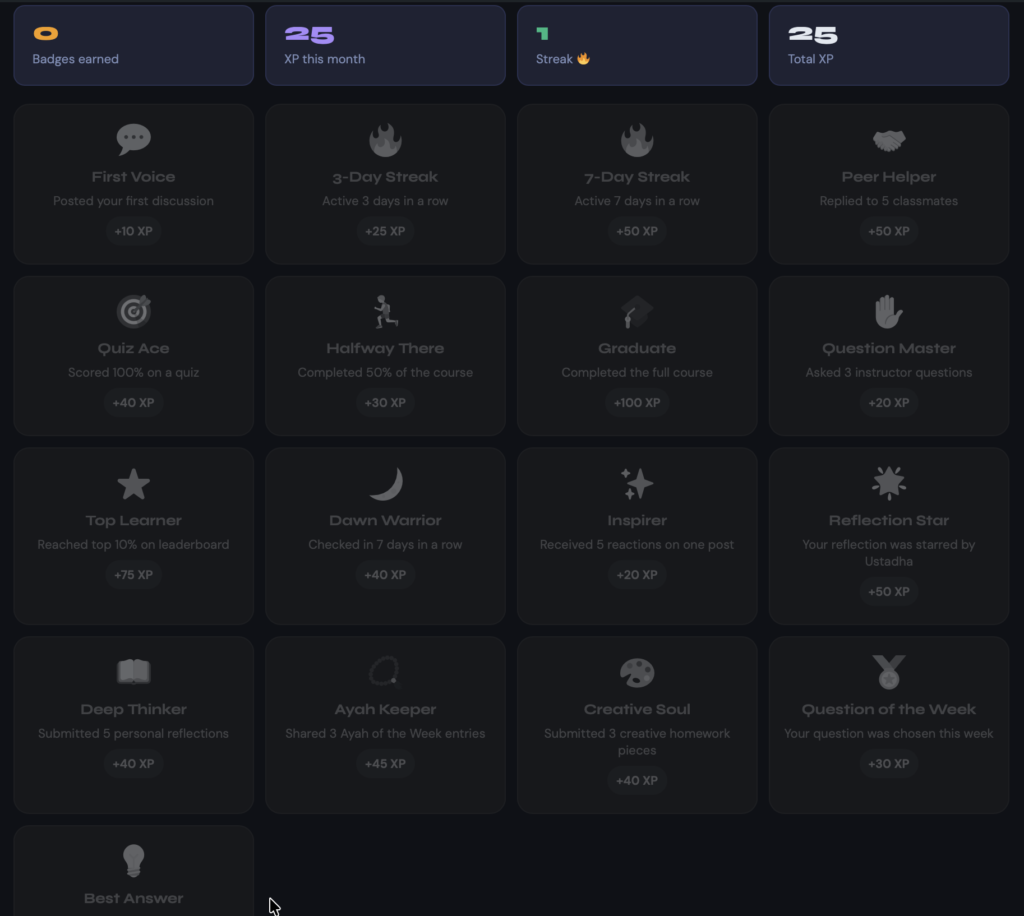This screenshot has height=916, width=1024.
Task: Select the 'Dawn Warrior' badge title
Action: coord(385,521)
